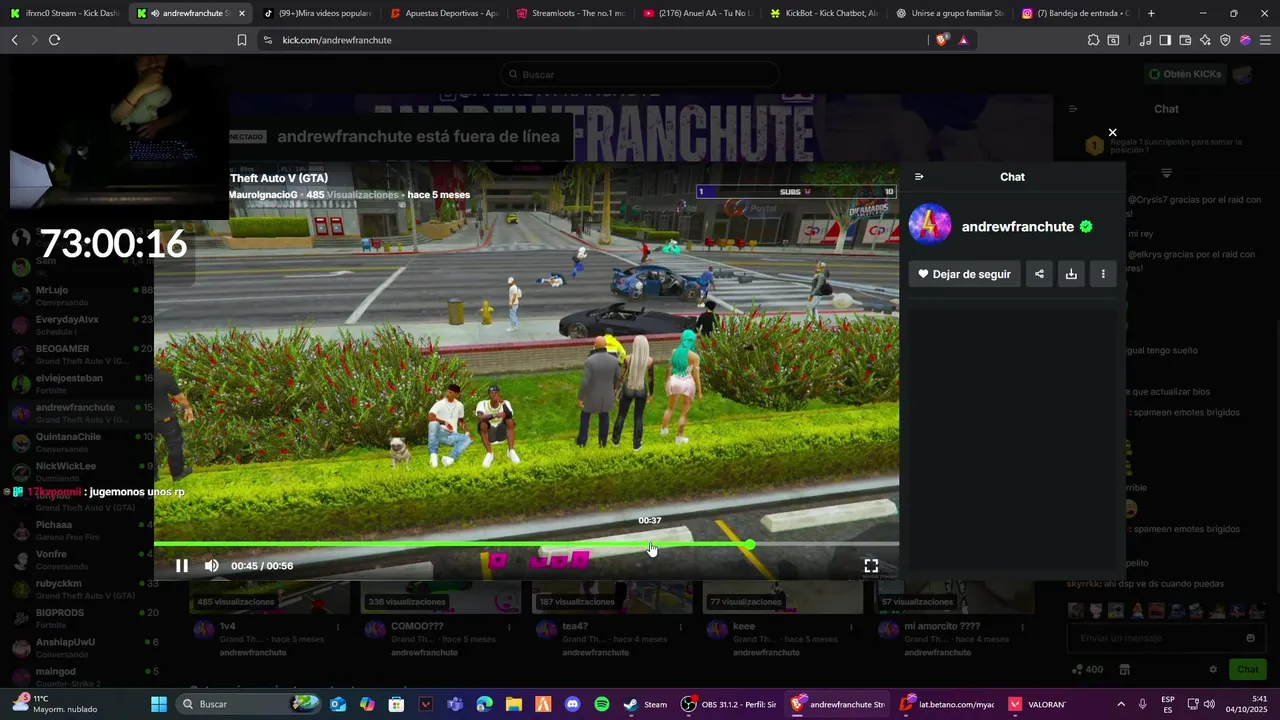The width and height of the screenshot is (1280, 720).
Task: Open Outlook from the taskbar
Action: 338,704
